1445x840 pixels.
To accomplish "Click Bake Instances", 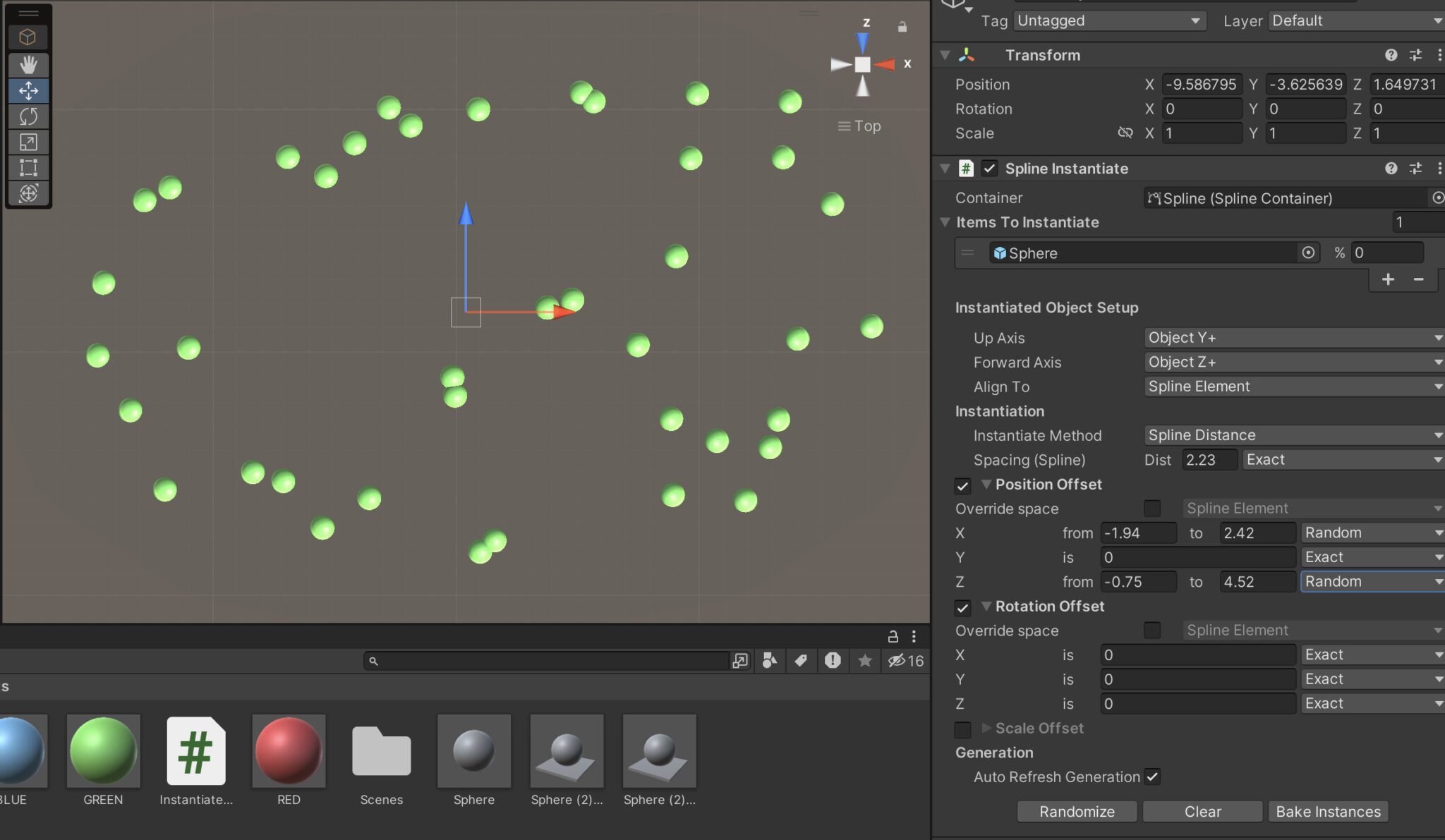I will click(x=1327, y=811).
